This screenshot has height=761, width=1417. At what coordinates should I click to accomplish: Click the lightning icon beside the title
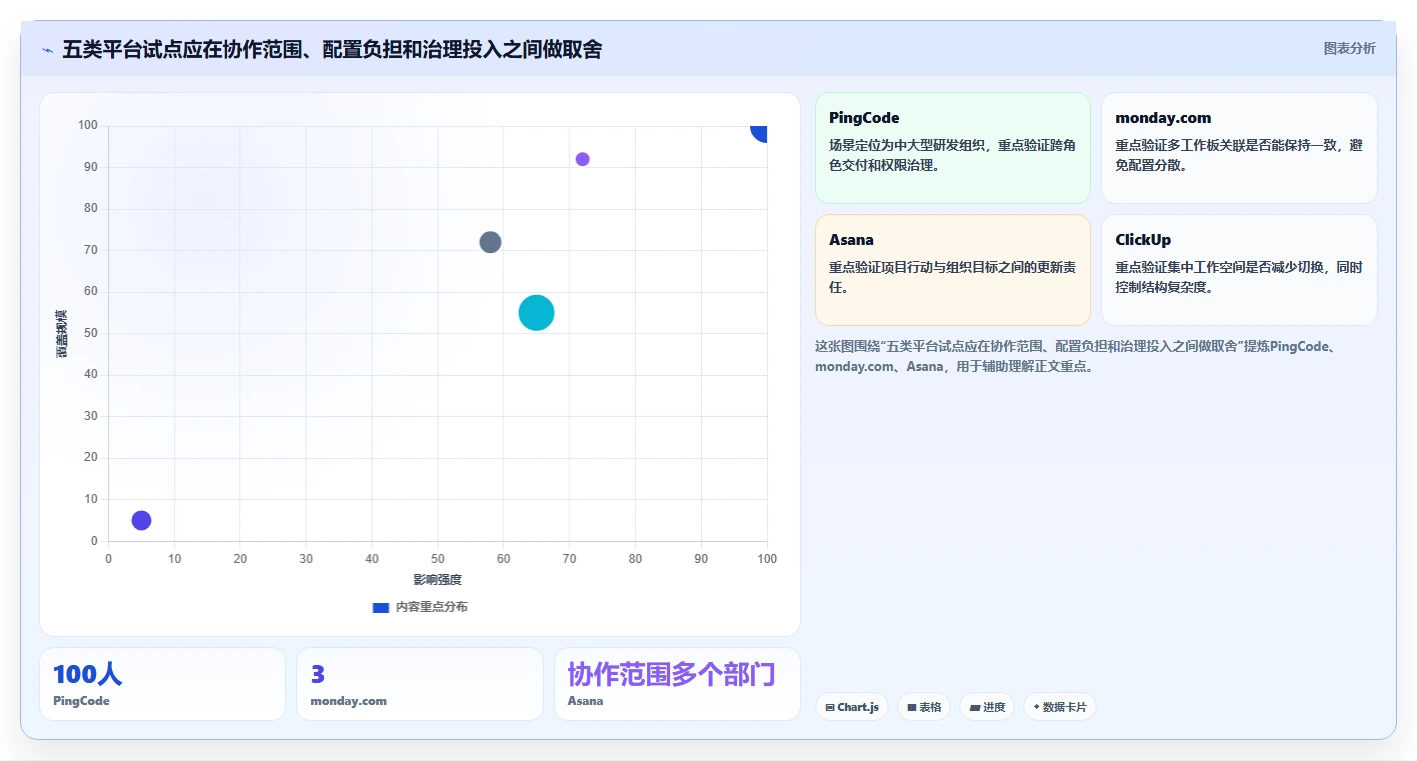click(x=47, y=50)
